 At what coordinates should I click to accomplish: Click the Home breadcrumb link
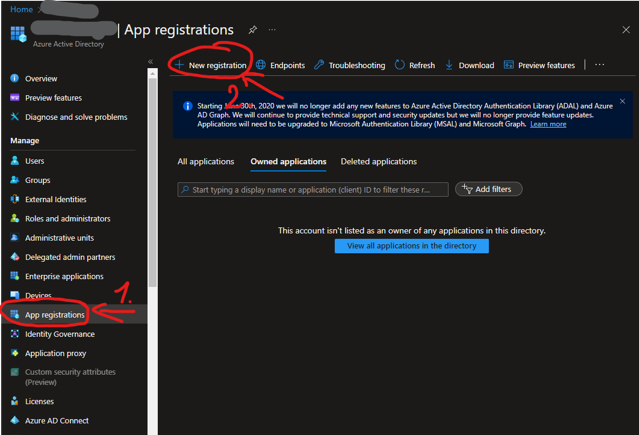[x=21, y=9]
